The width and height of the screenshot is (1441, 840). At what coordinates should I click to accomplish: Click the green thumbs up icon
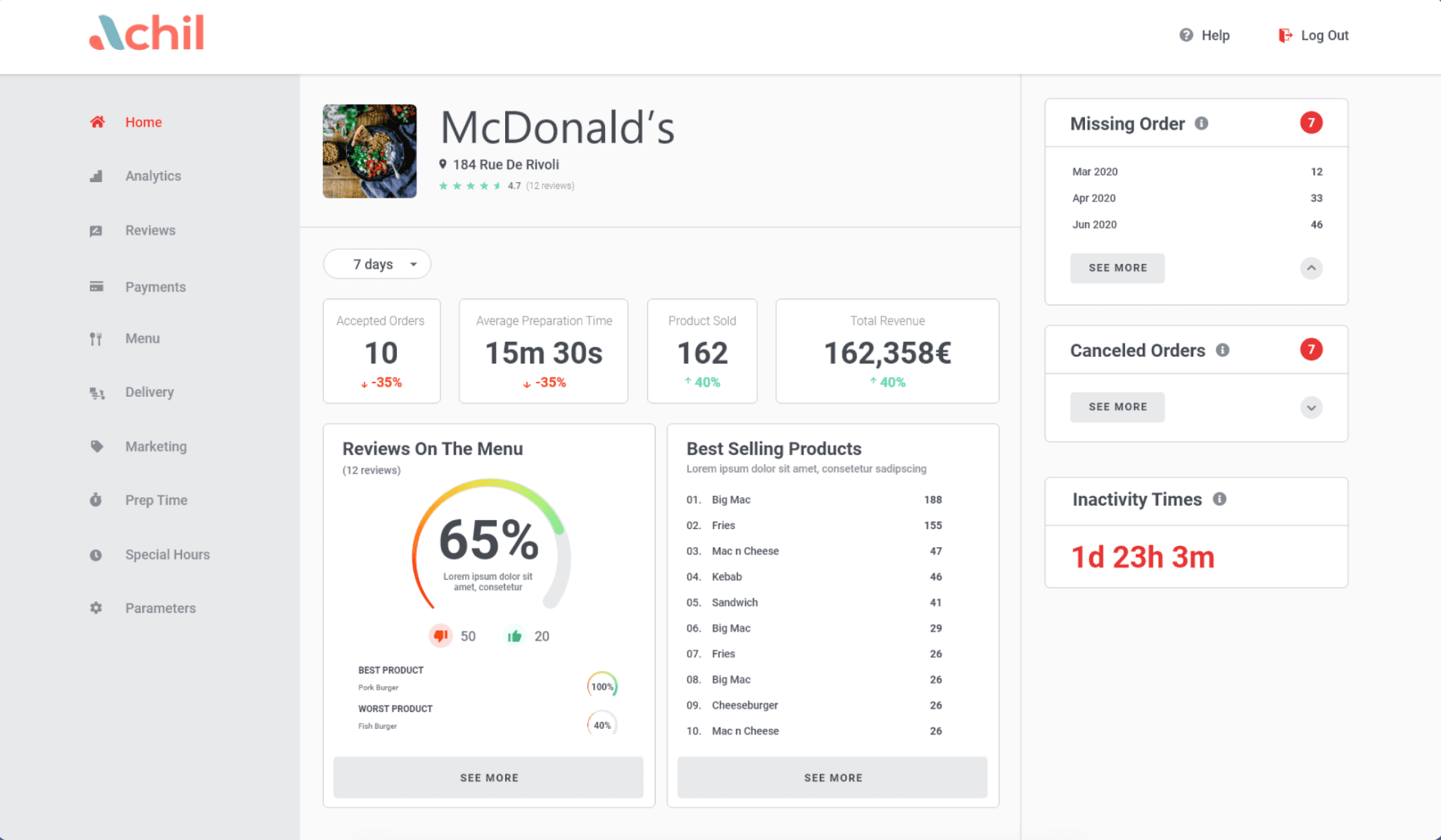click(514, 636)
